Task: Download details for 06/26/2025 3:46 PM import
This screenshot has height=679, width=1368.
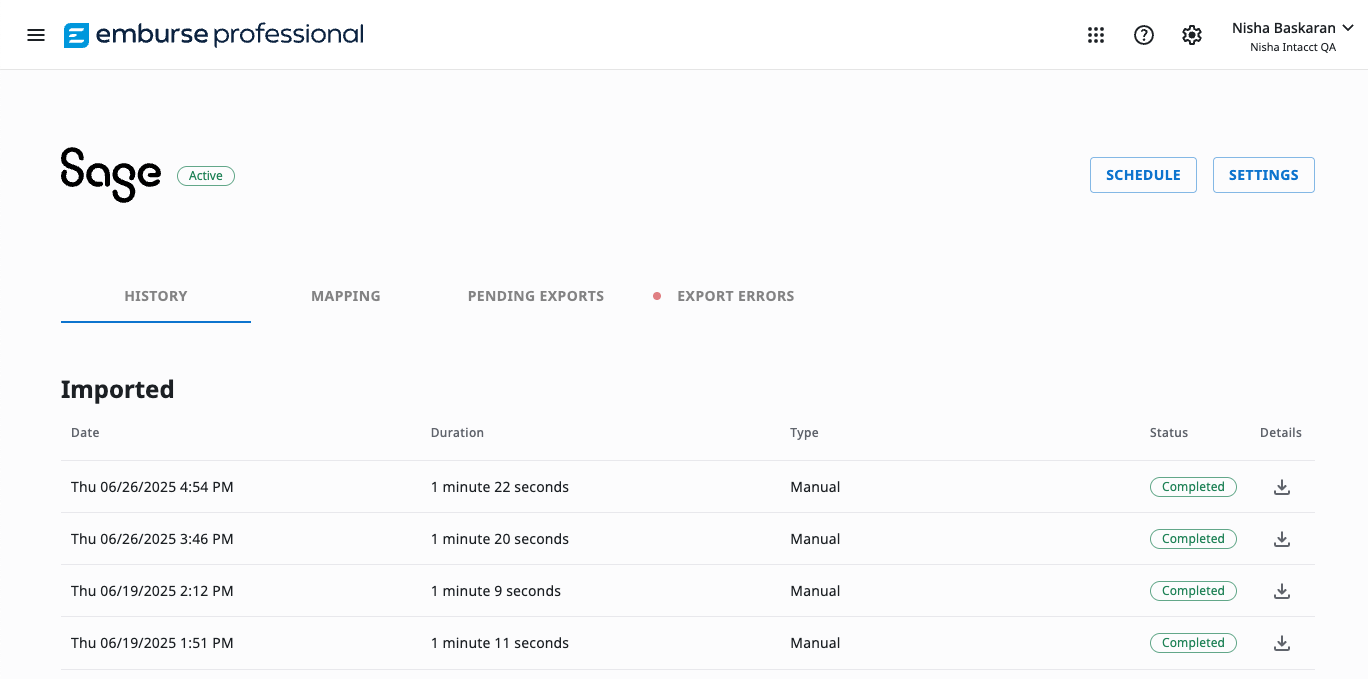Action: (1282, 539)
